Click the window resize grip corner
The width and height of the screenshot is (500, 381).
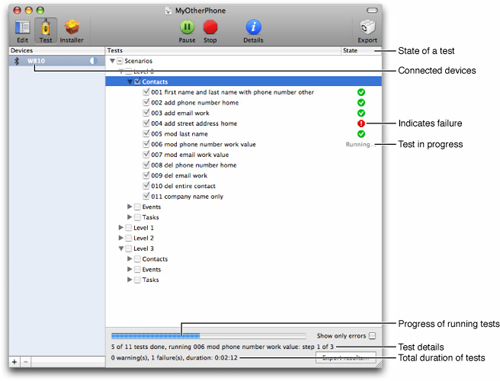(x=378, y=364)
